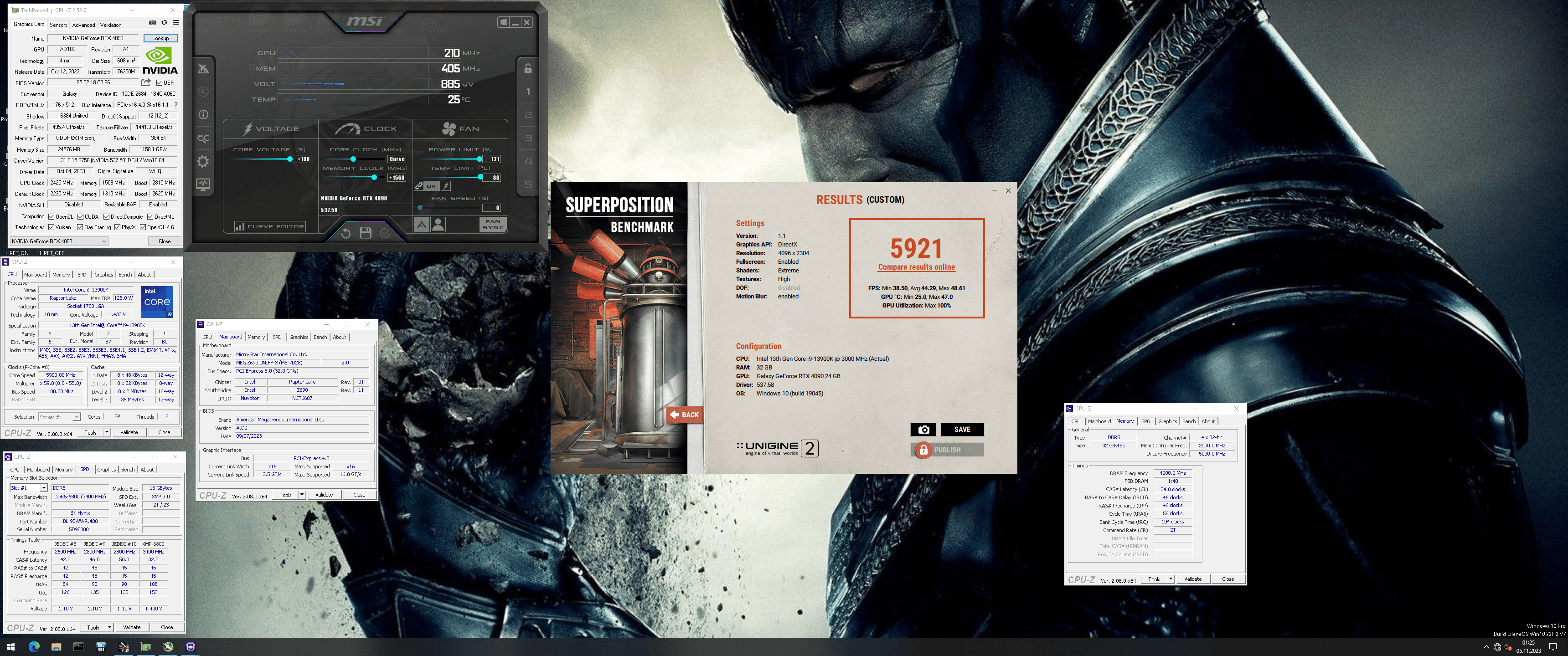Viewport: 1568px width, 656px height.
Task: Toggle the CUDA checkbox
Action: (x=80, y=217)
